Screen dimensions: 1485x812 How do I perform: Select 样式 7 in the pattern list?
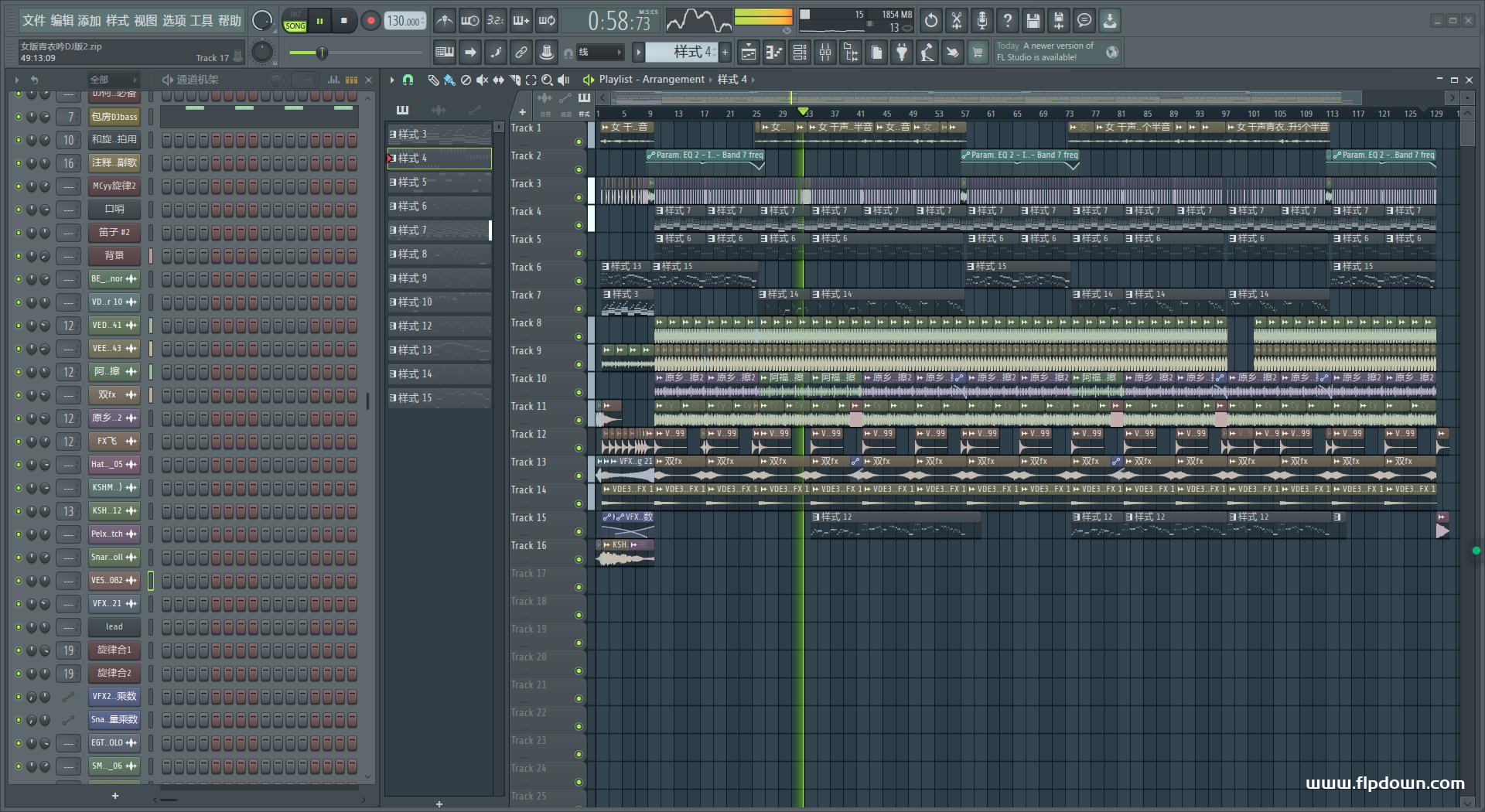coord(439,230)
